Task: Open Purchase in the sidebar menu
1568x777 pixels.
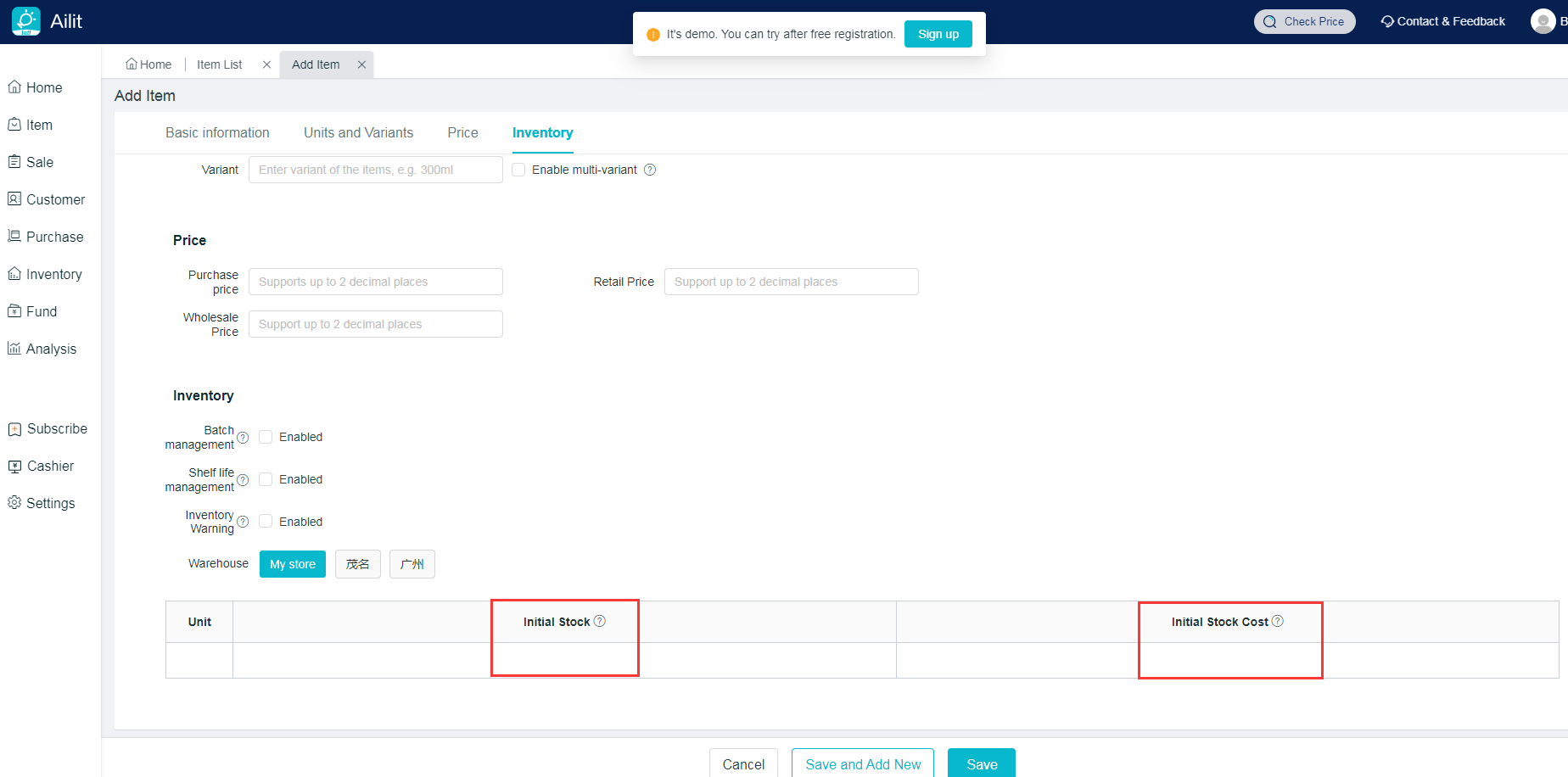Action: pyautogui.click(x=54, y=237)
